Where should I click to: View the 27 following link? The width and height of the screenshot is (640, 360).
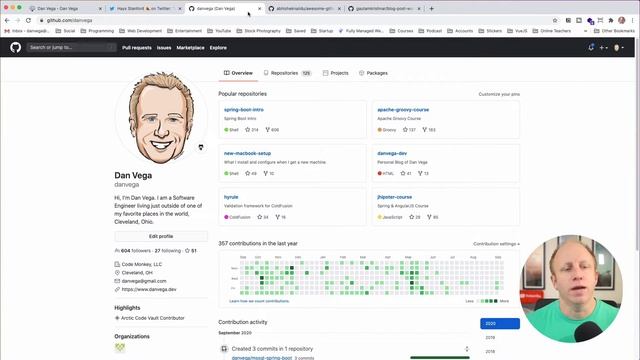pyautogui.click(x=168, y=251)
